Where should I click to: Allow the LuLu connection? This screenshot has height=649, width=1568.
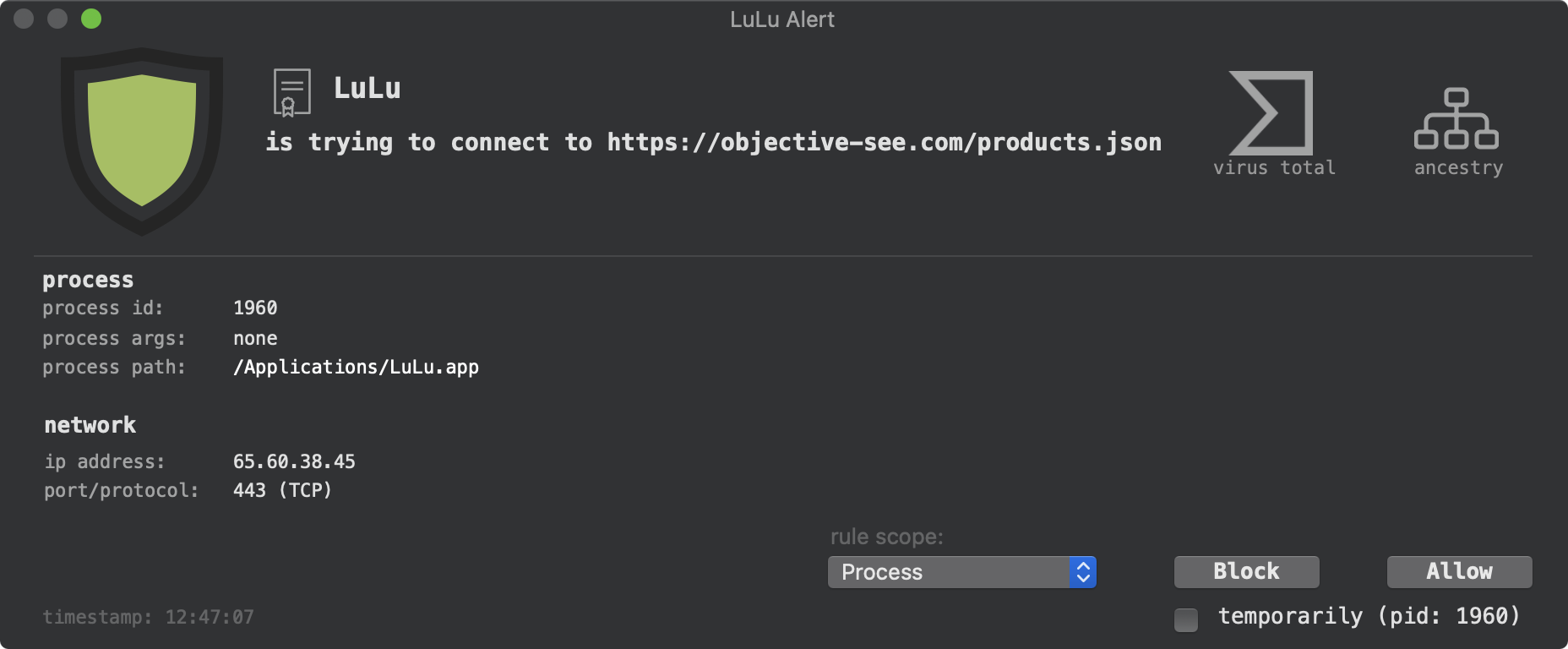(x=1459, y=571)
